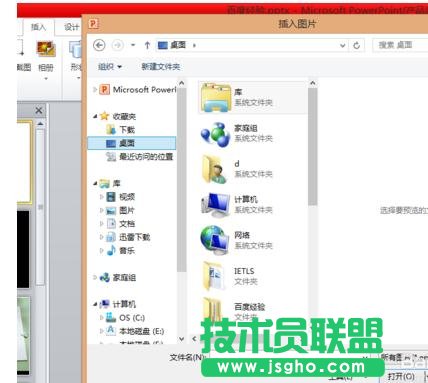Open 最近访问的位置 in the navigation pane

pyautogui.click(x=139, y=156)
